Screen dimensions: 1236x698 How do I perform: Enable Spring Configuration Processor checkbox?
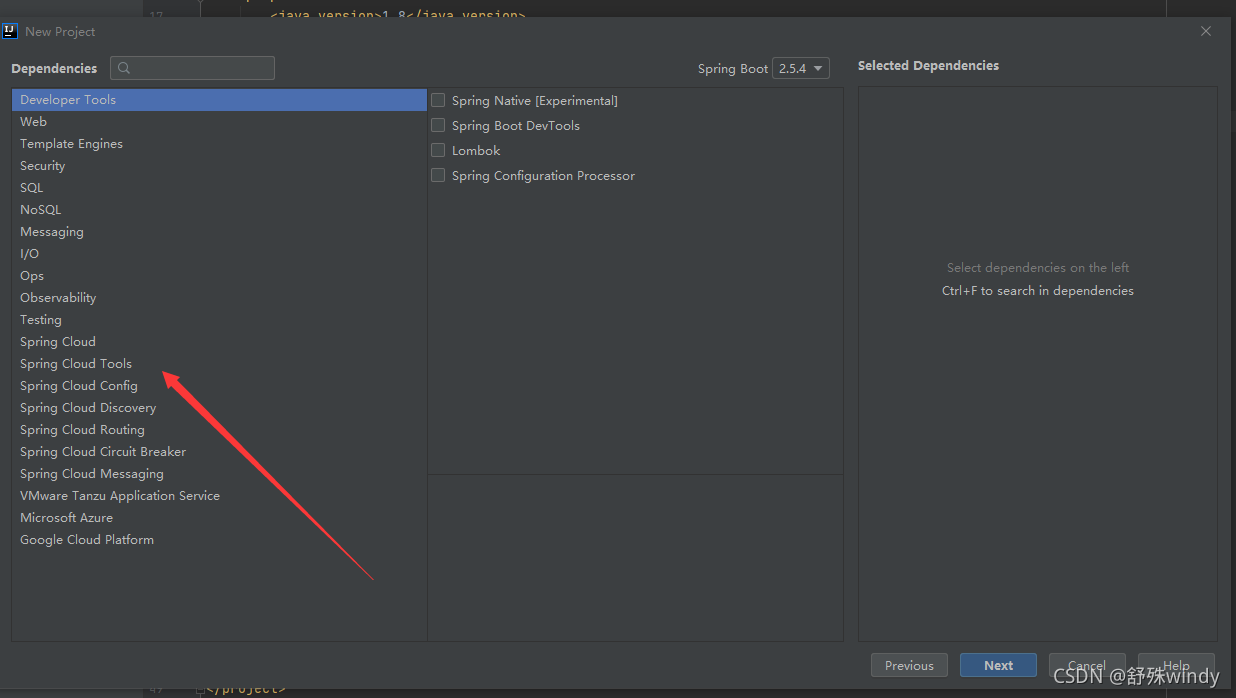(x=438, y=175)
